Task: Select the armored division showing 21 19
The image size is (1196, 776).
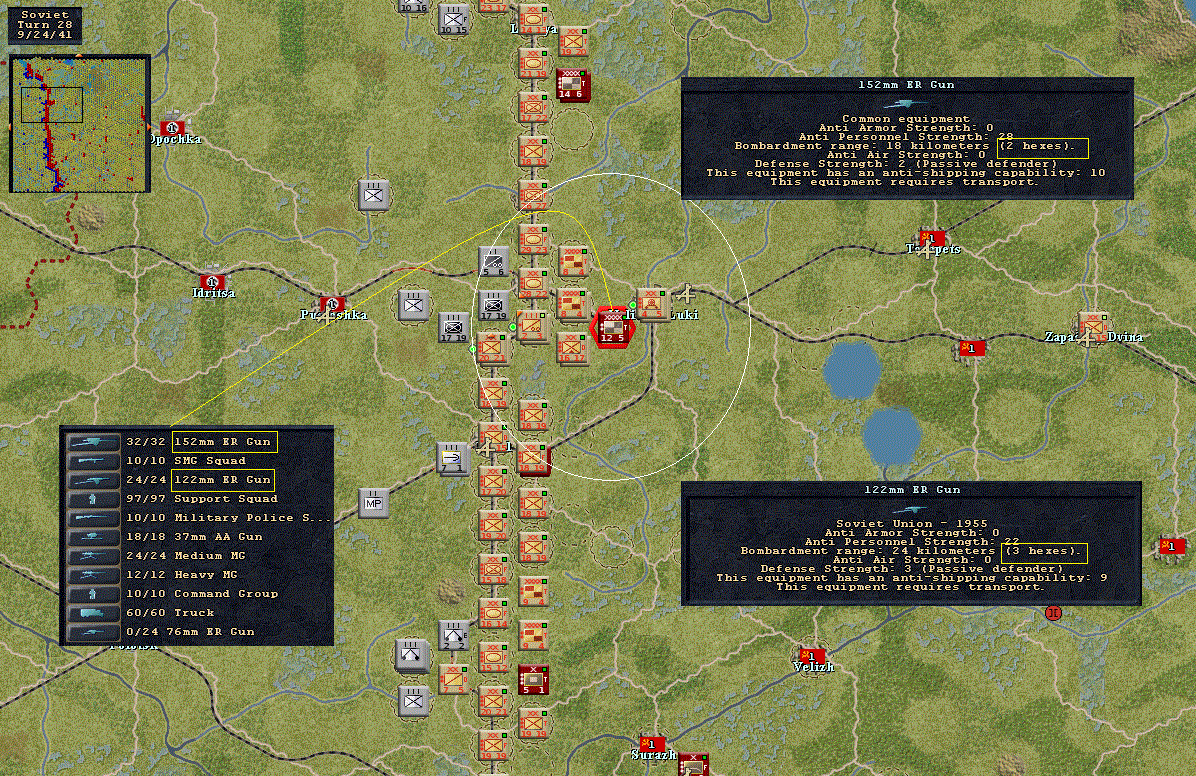Action: [x=533, y=64]
